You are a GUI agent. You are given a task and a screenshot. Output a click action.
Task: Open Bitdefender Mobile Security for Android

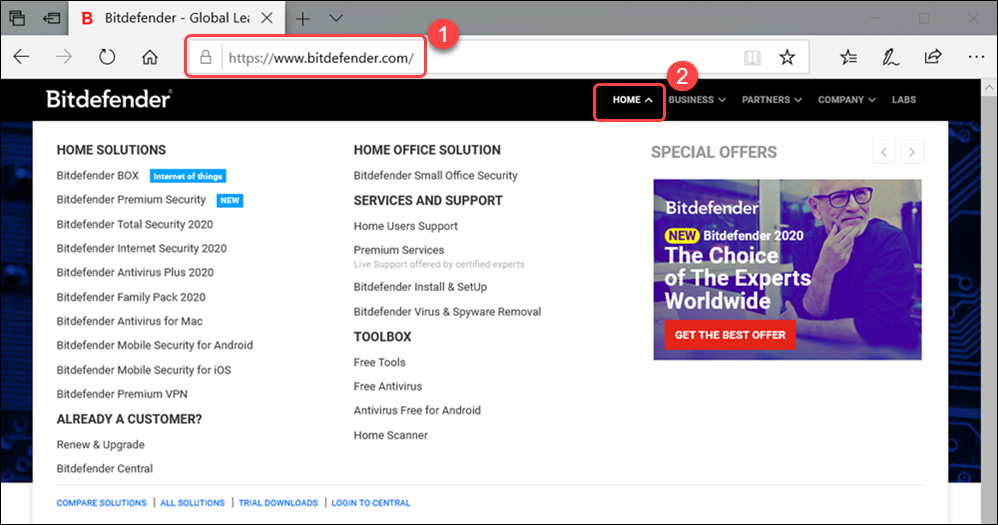click(x=155, y=346)
